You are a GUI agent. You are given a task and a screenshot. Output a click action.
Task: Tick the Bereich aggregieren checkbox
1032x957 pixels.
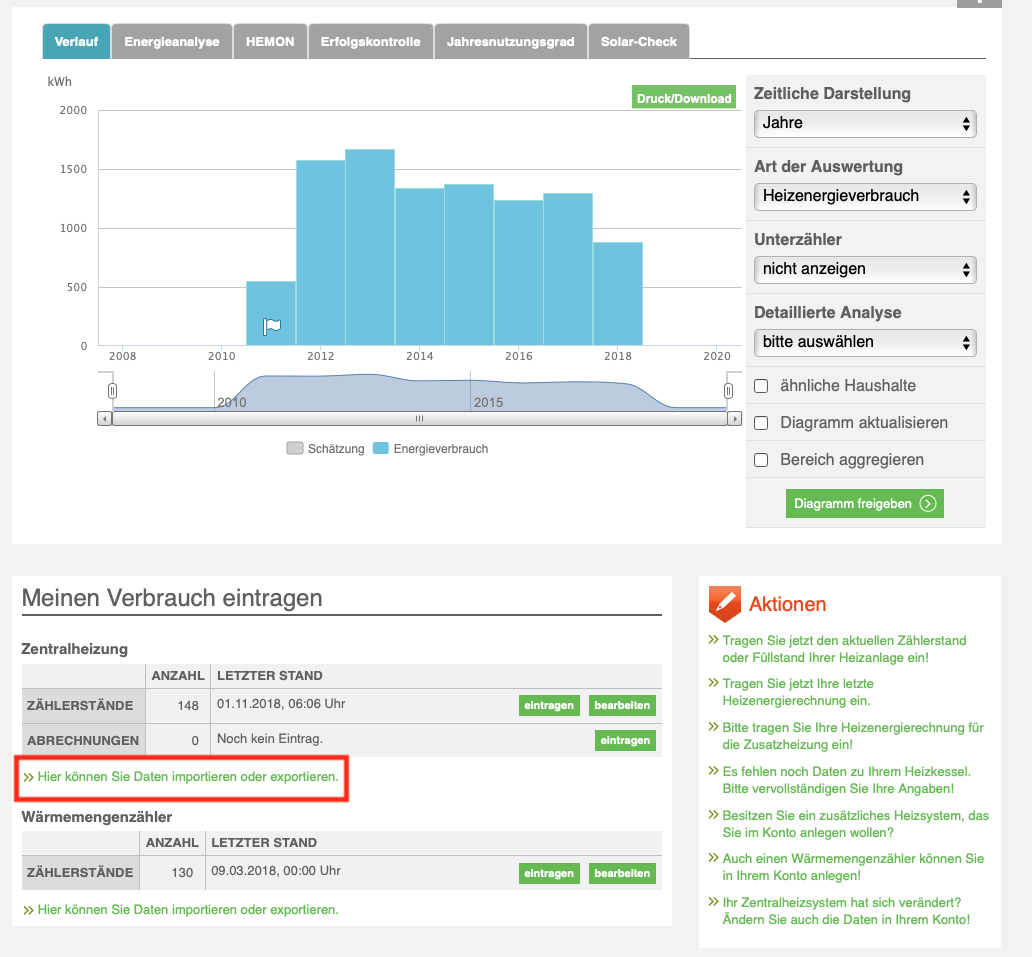click(761, 460)
